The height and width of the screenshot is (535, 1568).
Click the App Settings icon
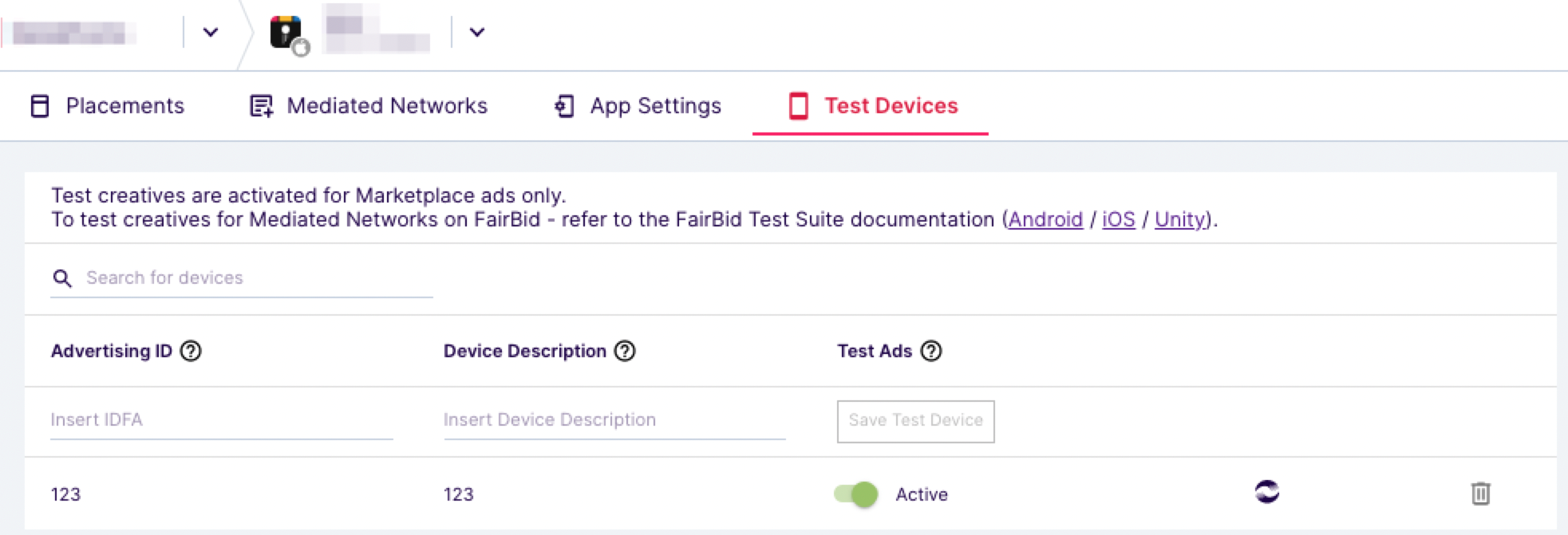click(564, 106)
